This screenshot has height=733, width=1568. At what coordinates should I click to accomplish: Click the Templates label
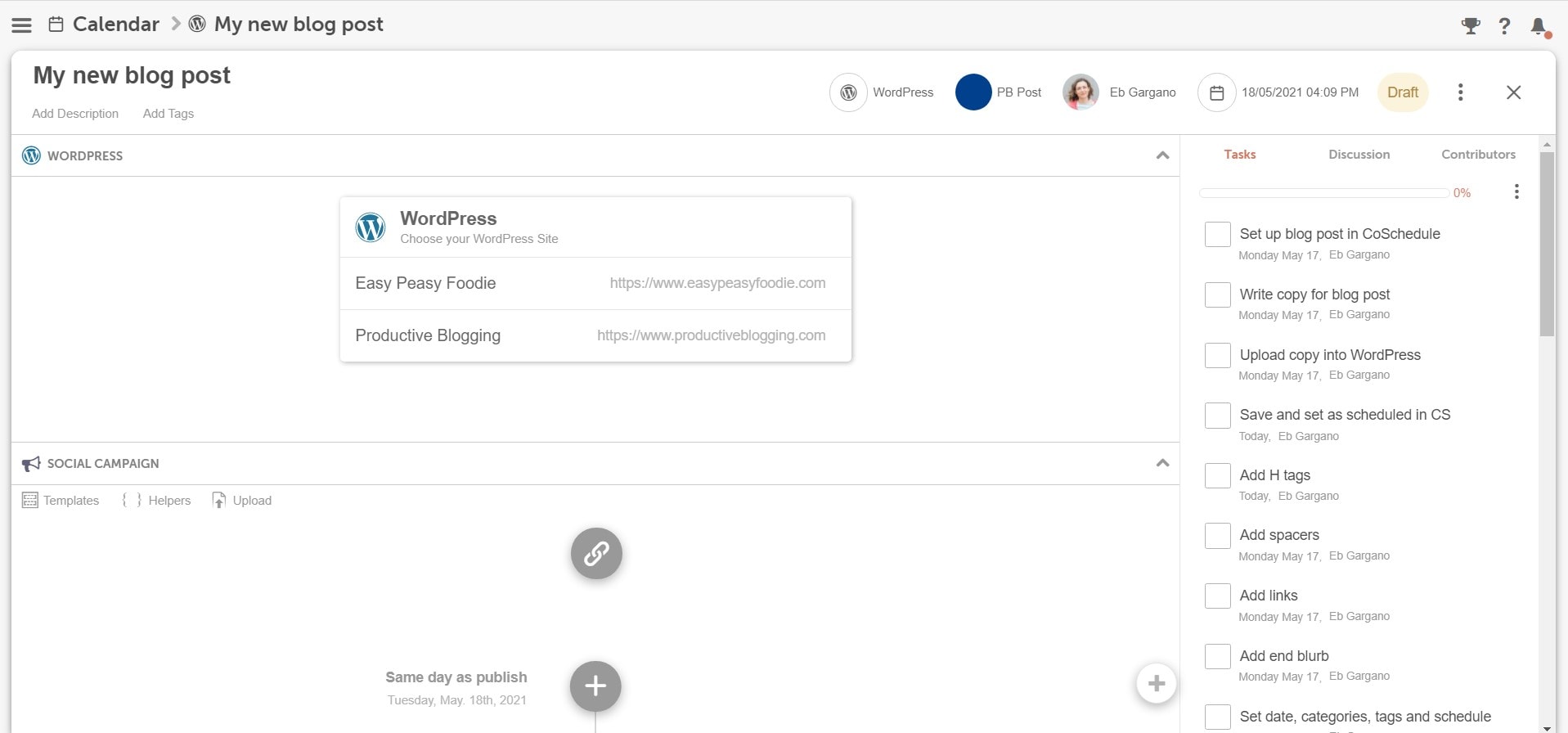tap(71, 501)
